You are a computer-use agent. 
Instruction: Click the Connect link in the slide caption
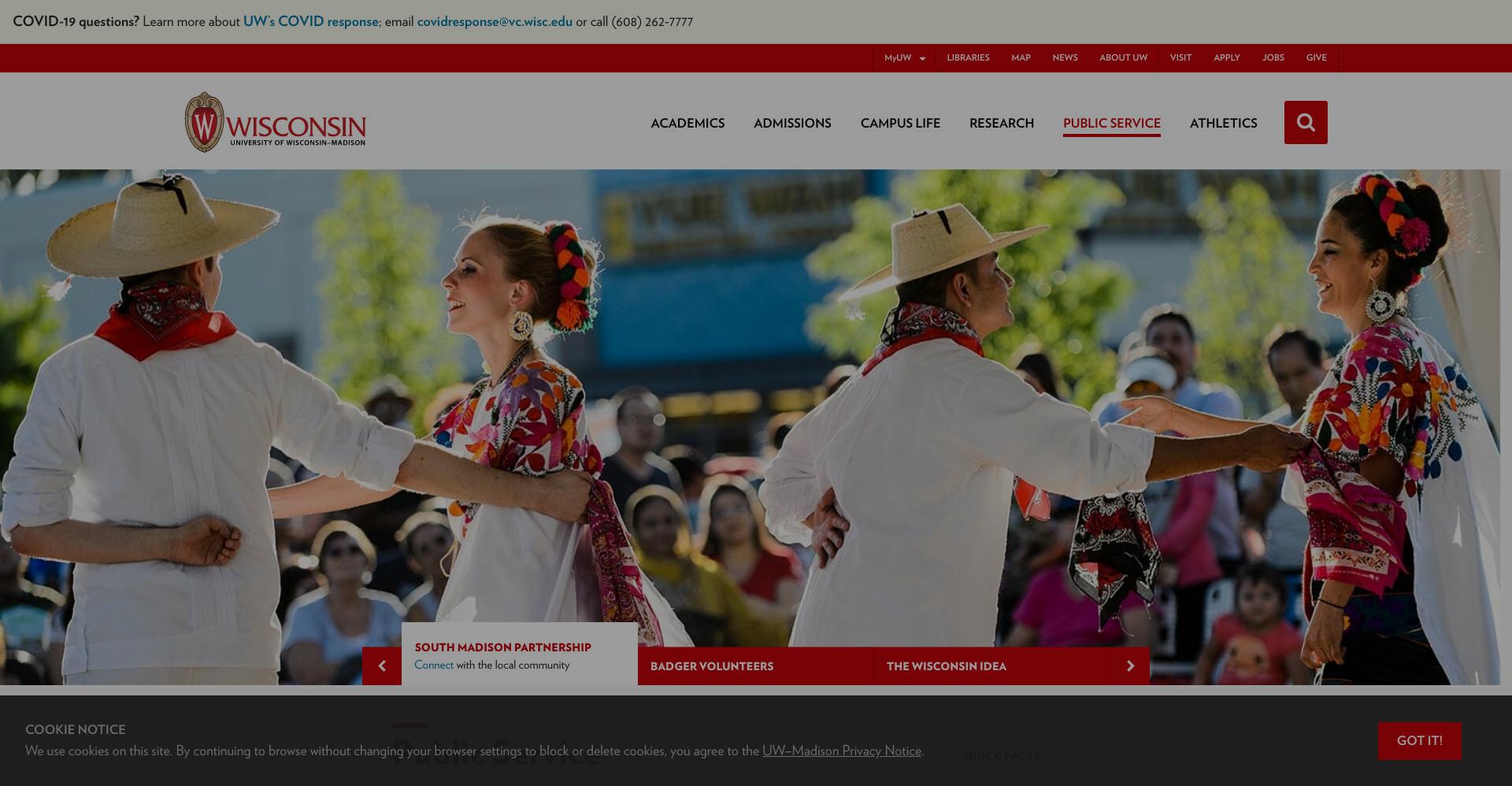tap(434, 666)
